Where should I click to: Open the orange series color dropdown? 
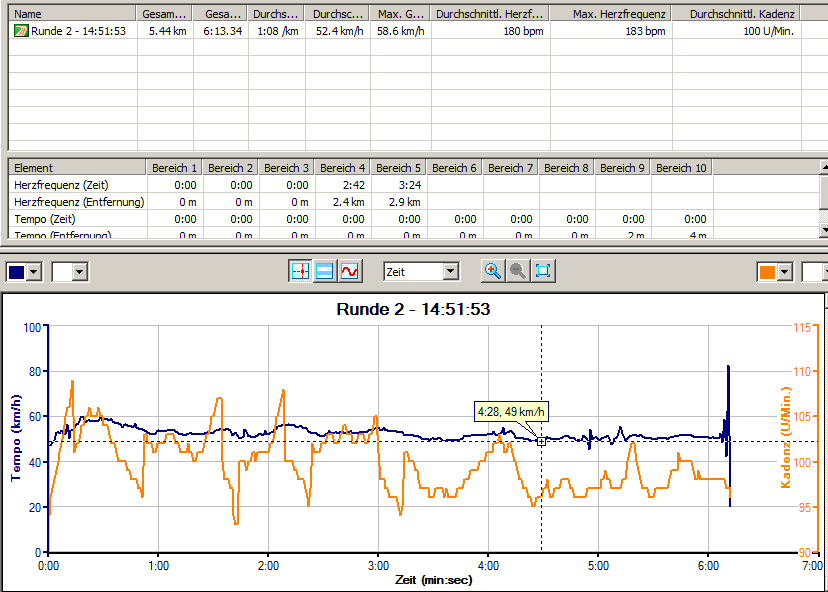786,272
